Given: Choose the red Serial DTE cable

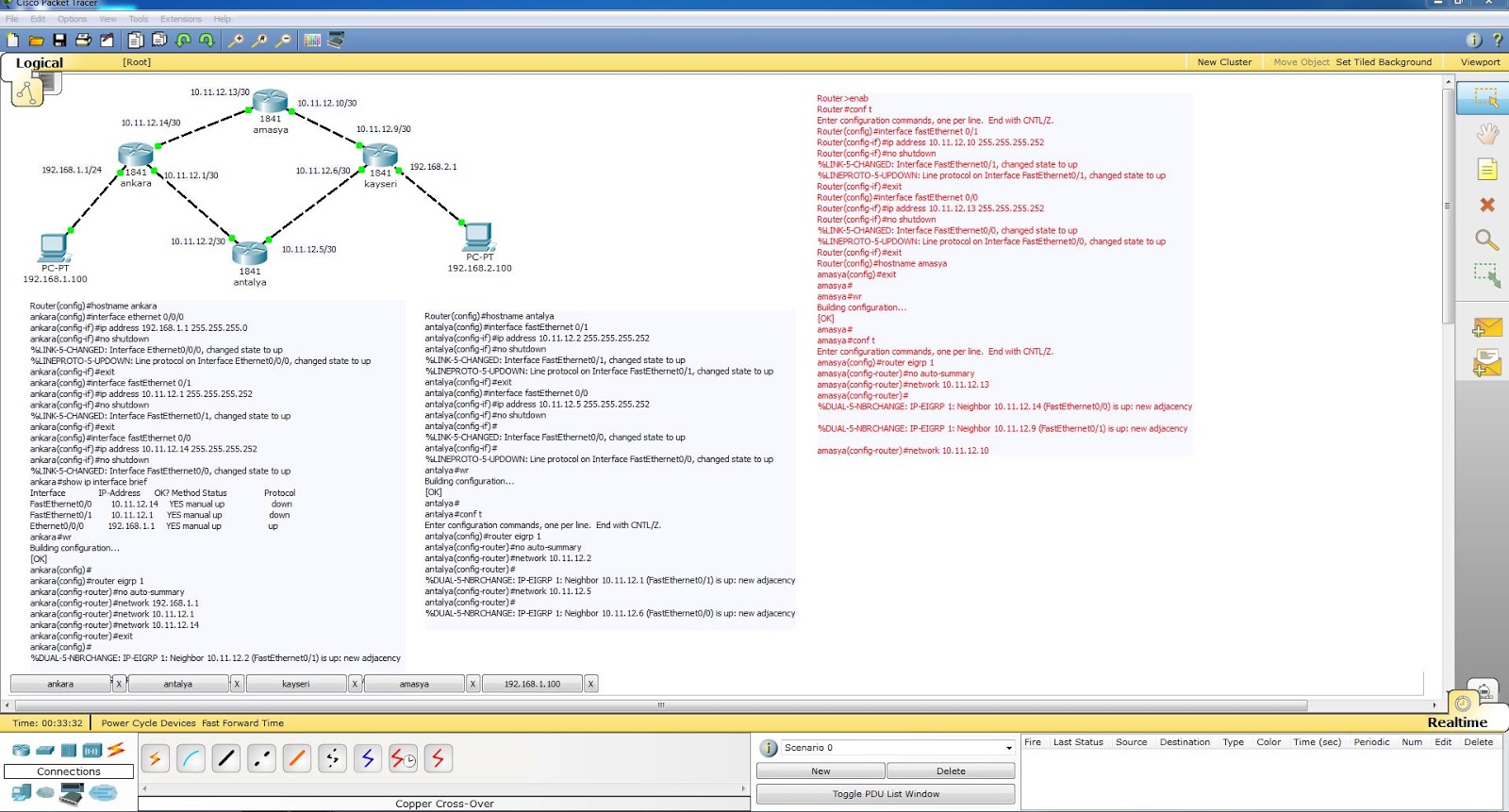Looking at the screenshot, I should (x=439, y=758).
